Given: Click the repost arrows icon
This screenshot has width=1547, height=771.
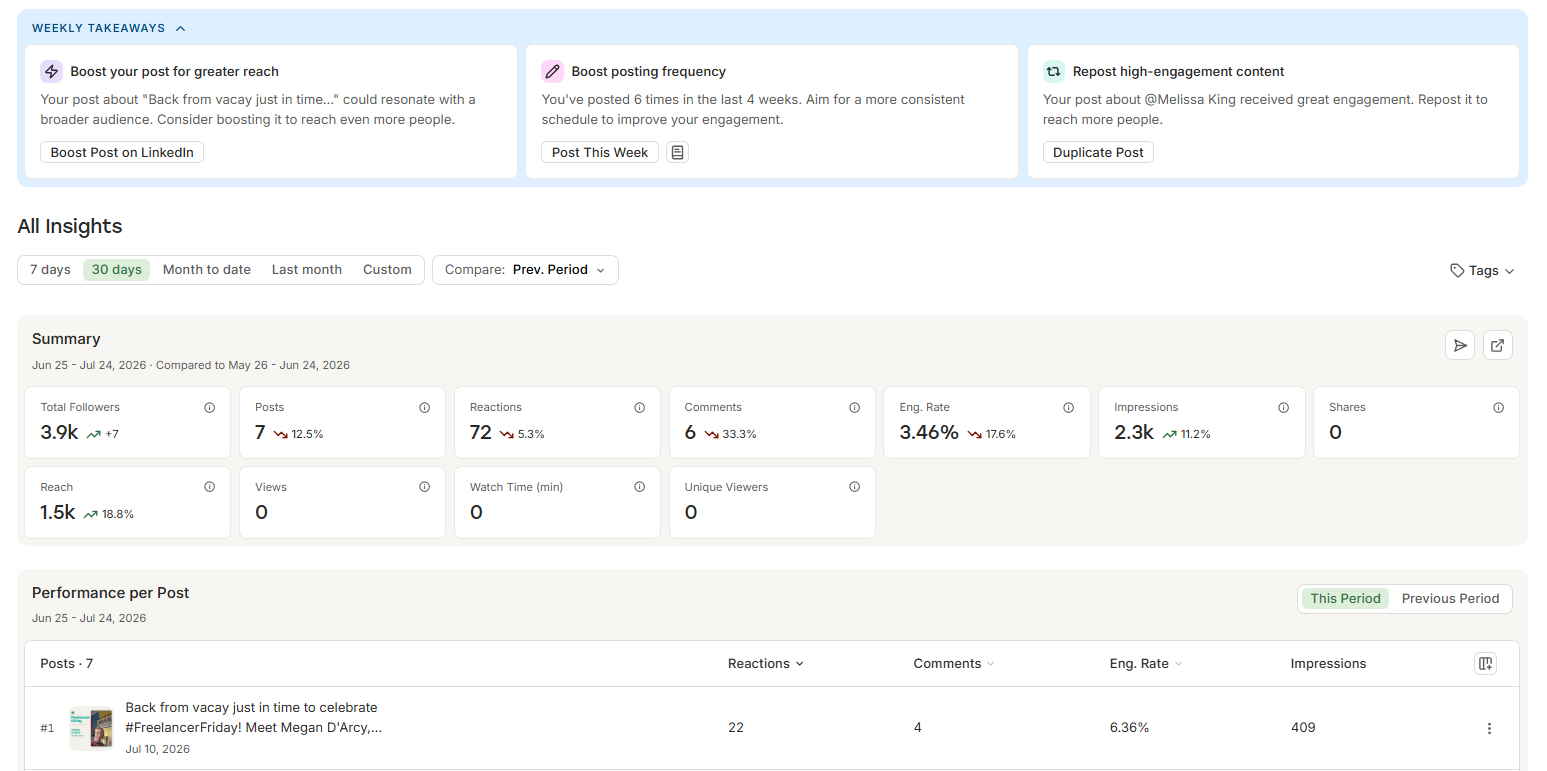Looking at the screenshot, I should coord(1054,71).
